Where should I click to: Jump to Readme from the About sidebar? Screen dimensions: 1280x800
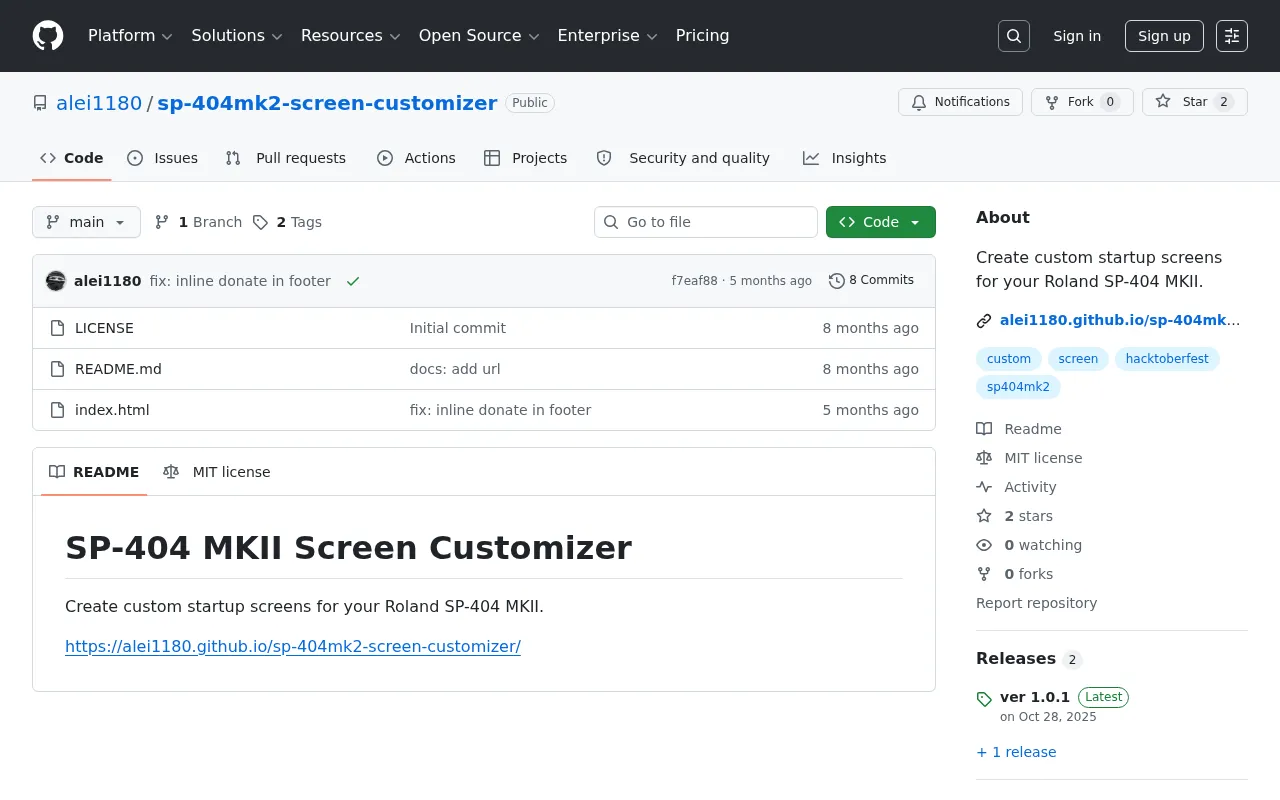click(1019, 429)
